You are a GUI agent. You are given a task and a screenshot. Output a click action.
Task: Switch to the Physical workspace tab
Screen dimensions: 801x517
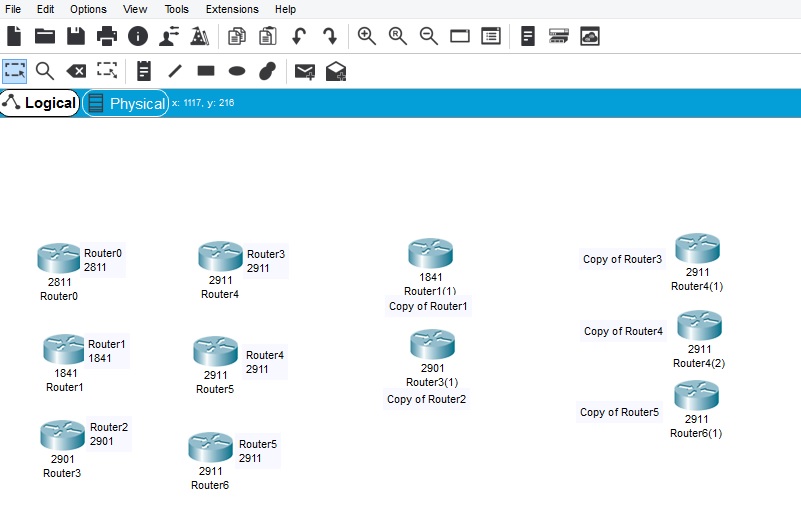[126, 103]
